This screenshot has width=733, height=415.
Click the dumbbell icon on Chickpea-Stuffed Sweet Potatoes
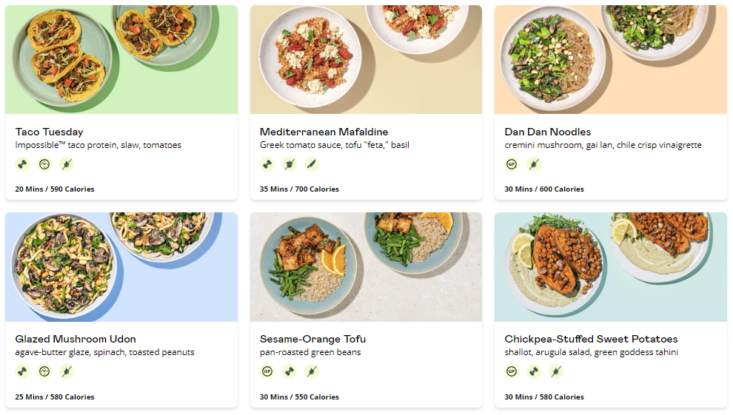[533, 371]
